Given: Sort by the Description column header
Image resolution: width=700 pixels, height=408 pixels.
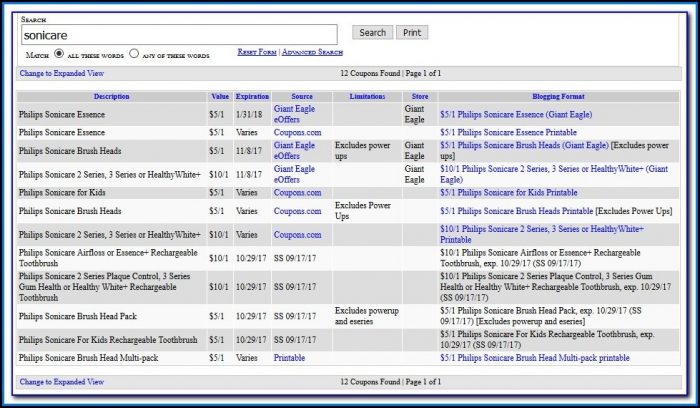Looking at the screenshot, I should coord(112,96).
